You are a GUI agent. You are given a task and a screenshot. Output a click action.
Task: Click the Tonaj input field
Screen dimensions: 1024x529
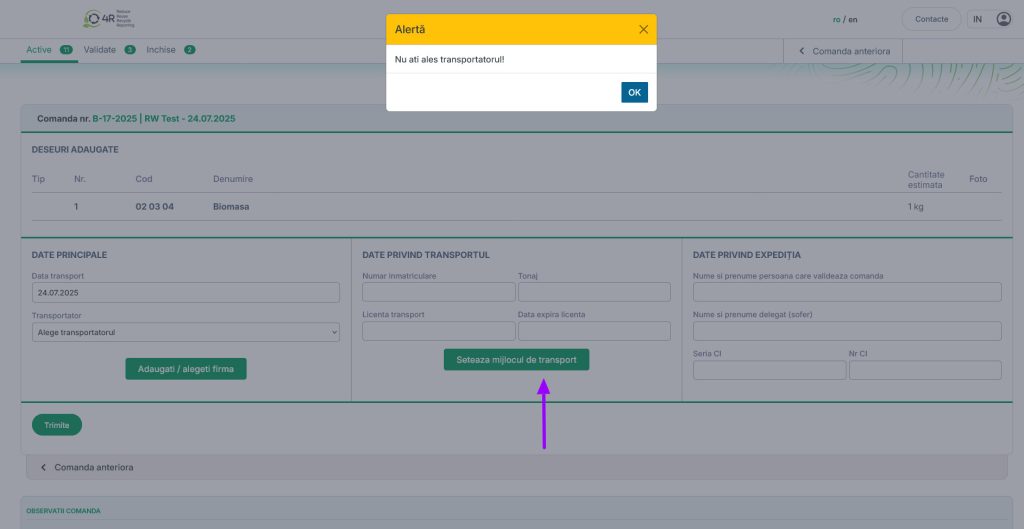point(594,292)
